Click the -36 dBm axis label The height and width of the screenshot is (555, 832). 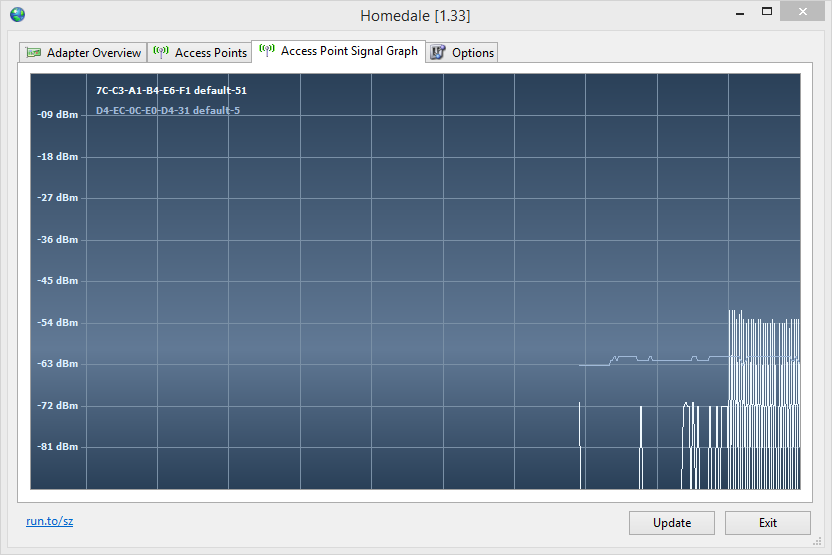57,239
